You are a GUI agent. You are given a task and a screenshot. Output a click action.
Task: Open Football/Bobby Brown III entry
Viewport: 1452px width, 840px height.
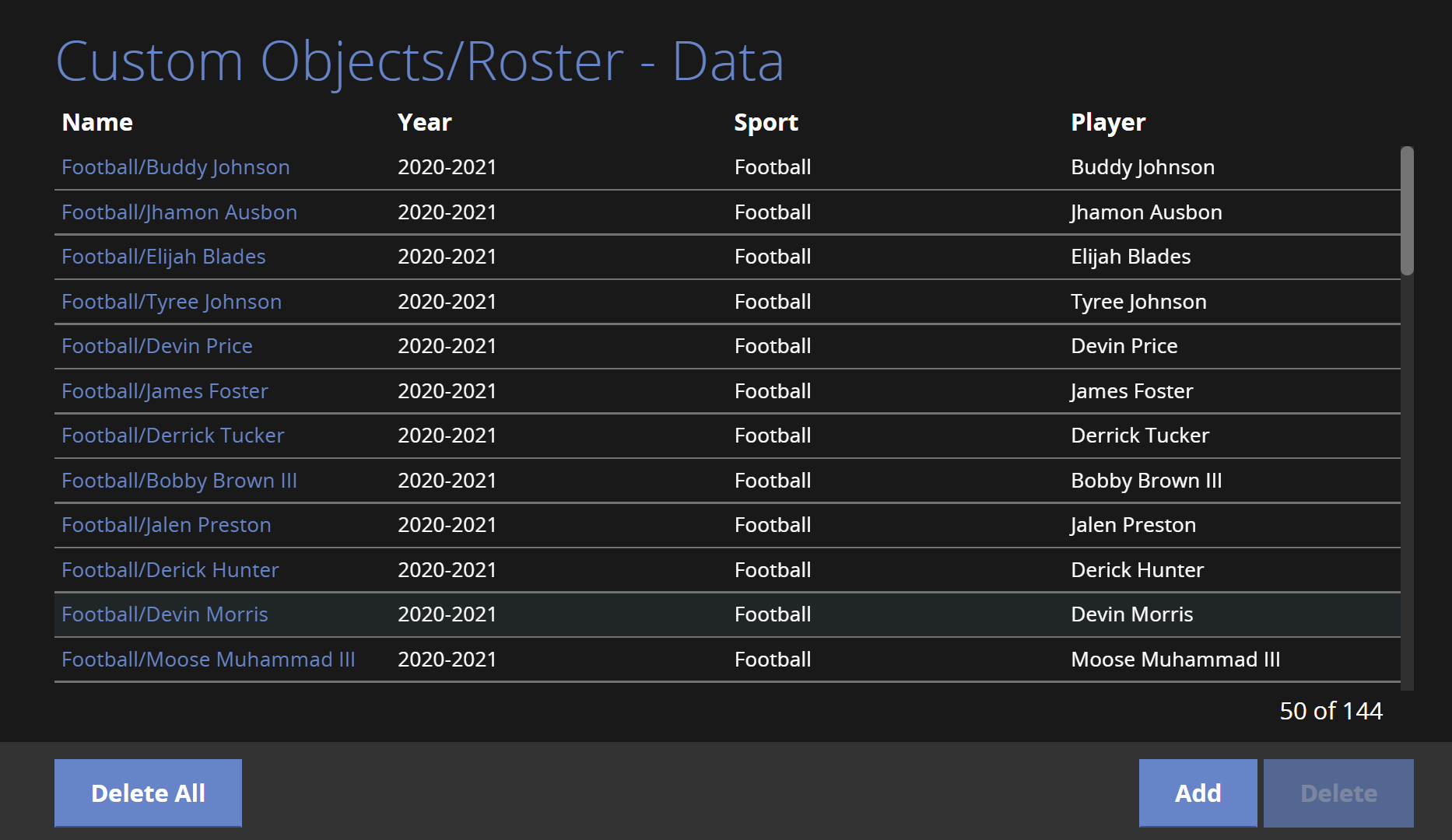click(x=179, y=481)
